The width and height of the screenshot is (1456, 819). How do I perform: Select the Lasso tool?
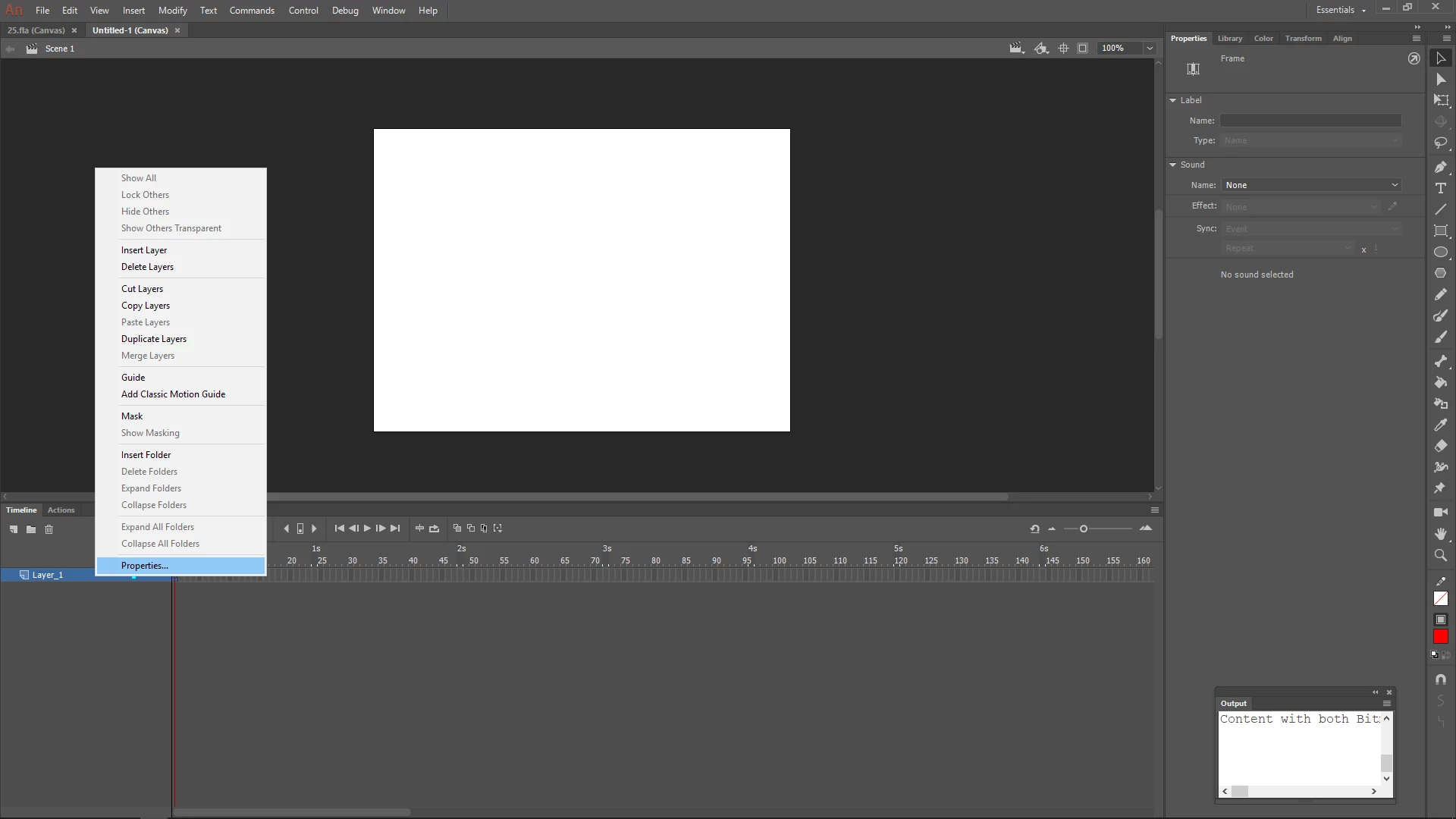click(1441, 143)
